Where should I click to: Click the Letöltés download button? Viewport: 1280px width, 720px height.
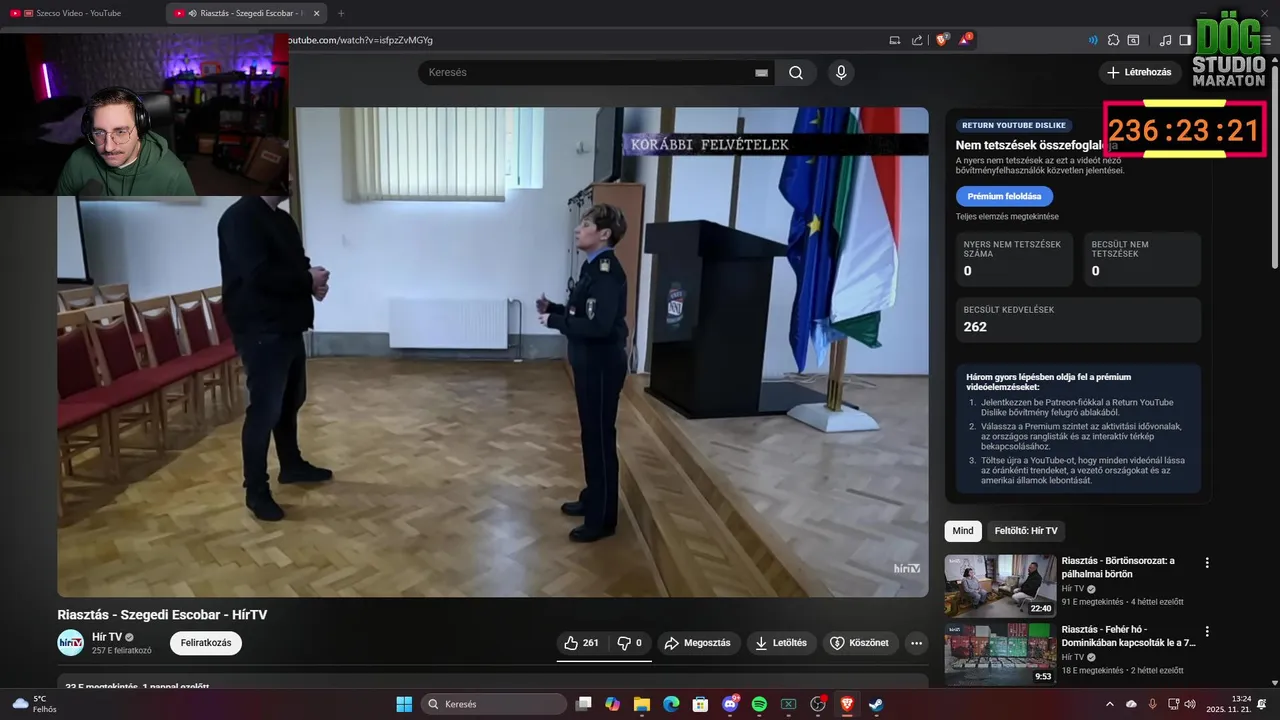coord(781,643)
